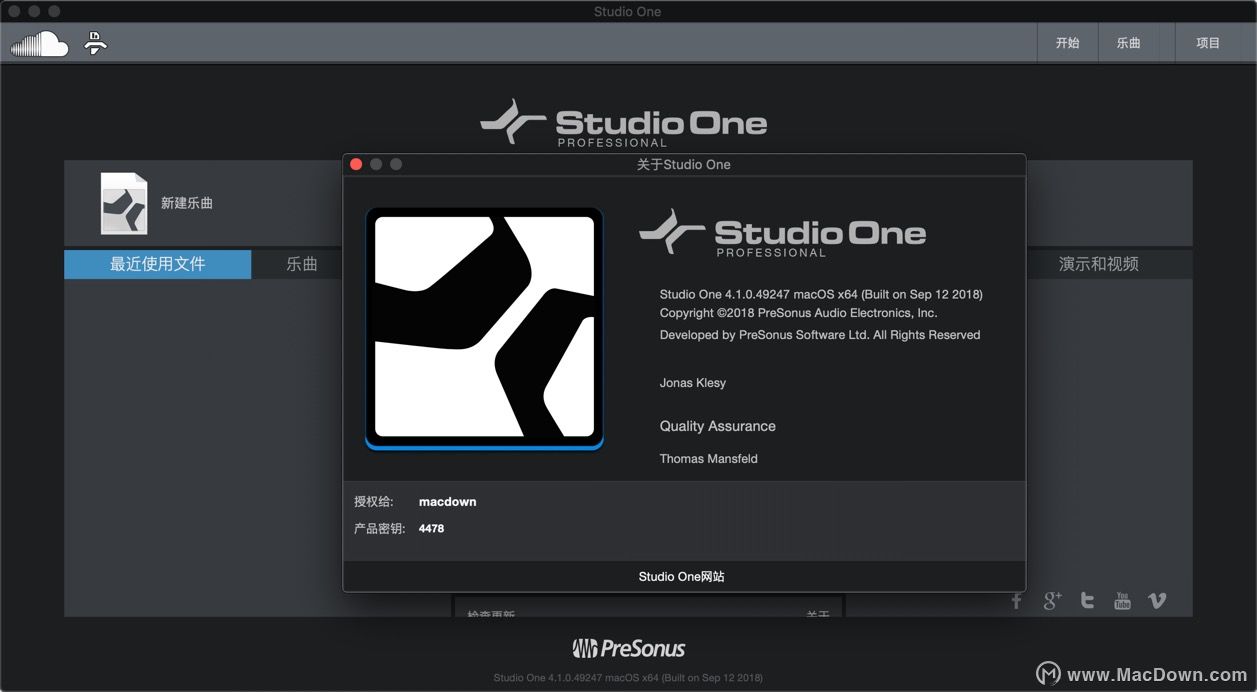The image size is (1257, 692).
Task: Click the Developed by PreSonus Software line
Action: (820, 335)
